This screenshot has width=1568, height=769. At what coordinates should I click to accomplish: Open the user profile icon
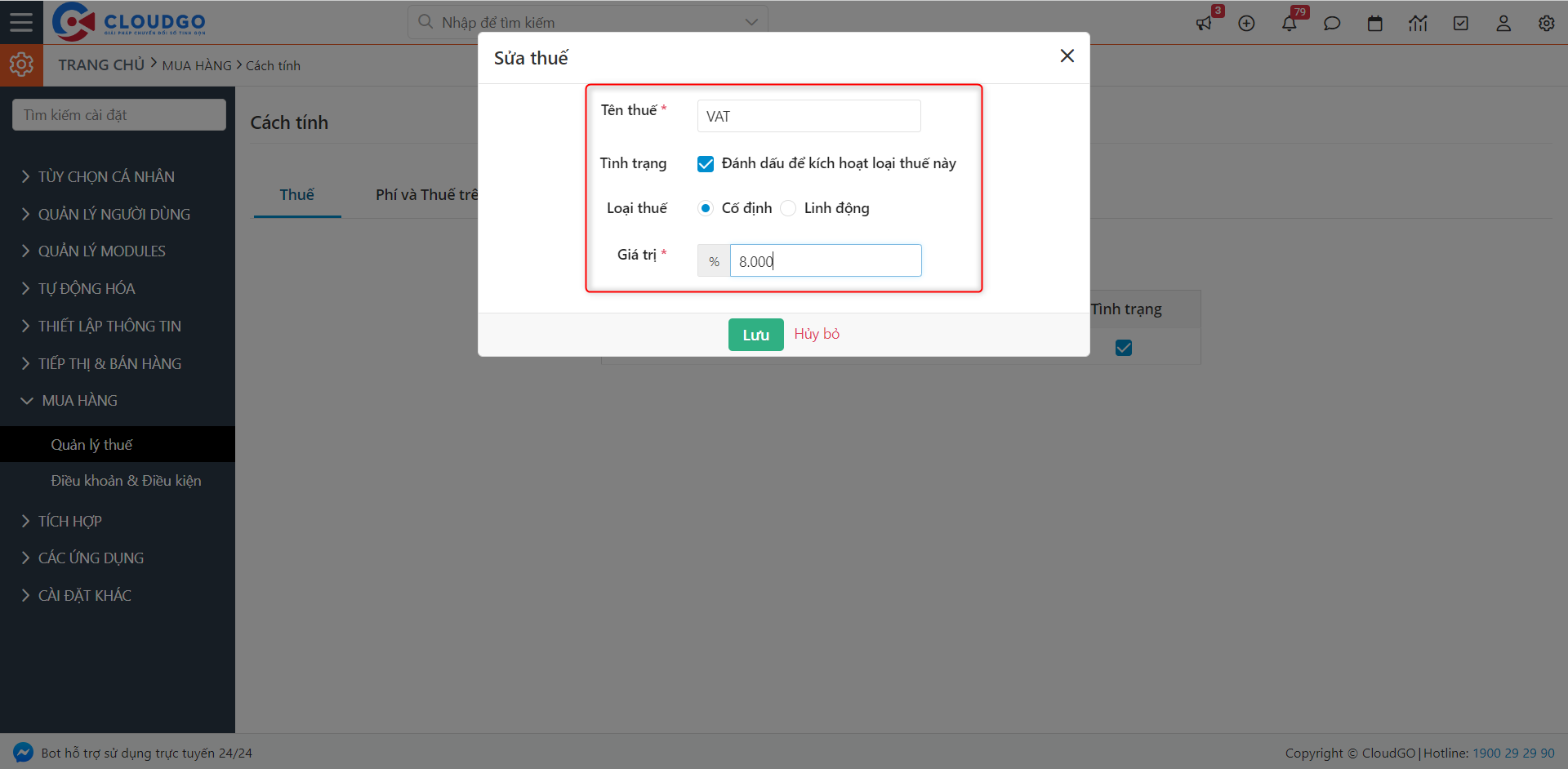click(1503, 24)
